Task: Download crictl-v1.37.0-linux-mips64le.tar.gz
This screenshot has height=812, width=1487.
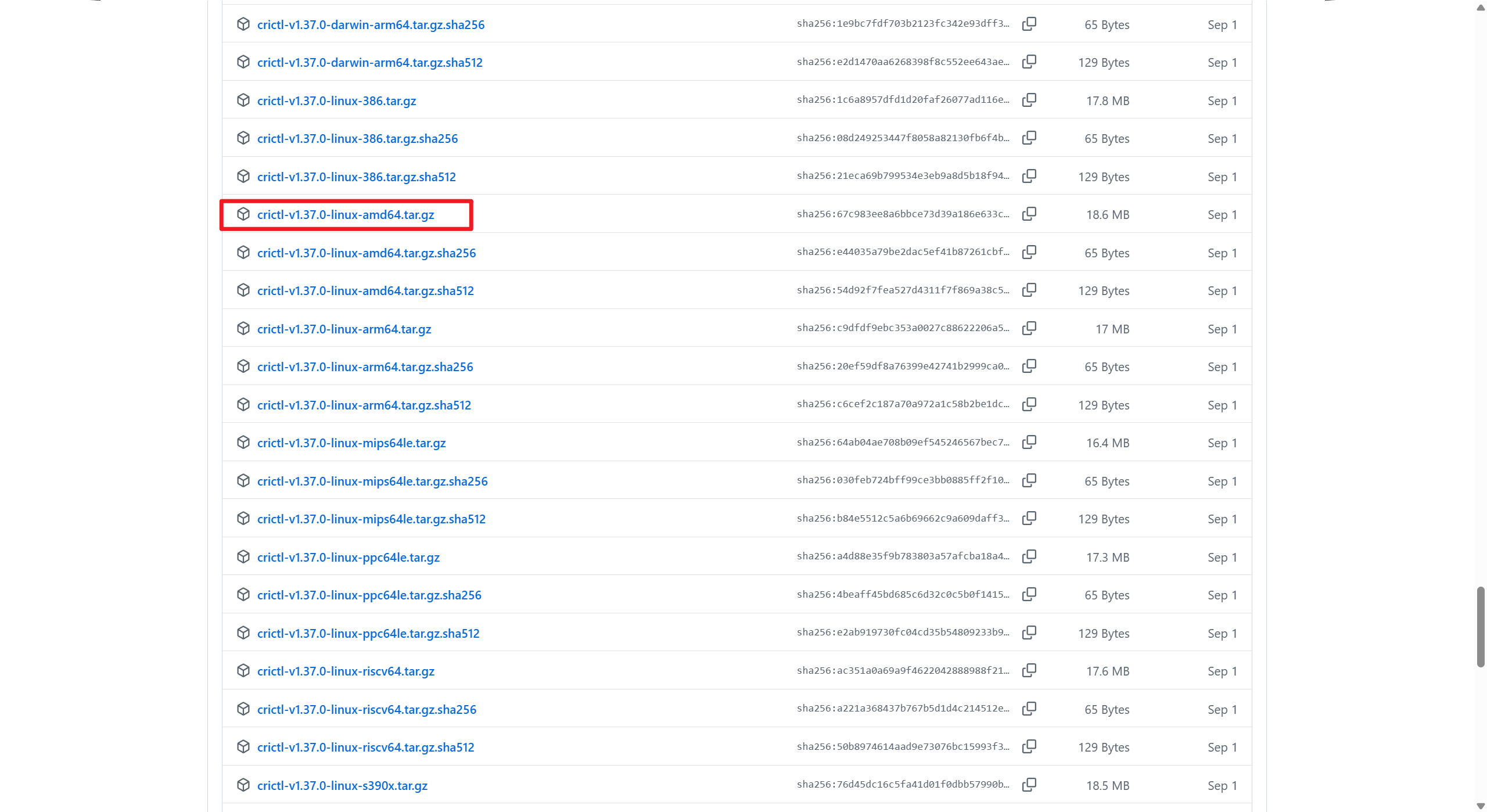Action: pyautogui.click(x=351, y=443)
